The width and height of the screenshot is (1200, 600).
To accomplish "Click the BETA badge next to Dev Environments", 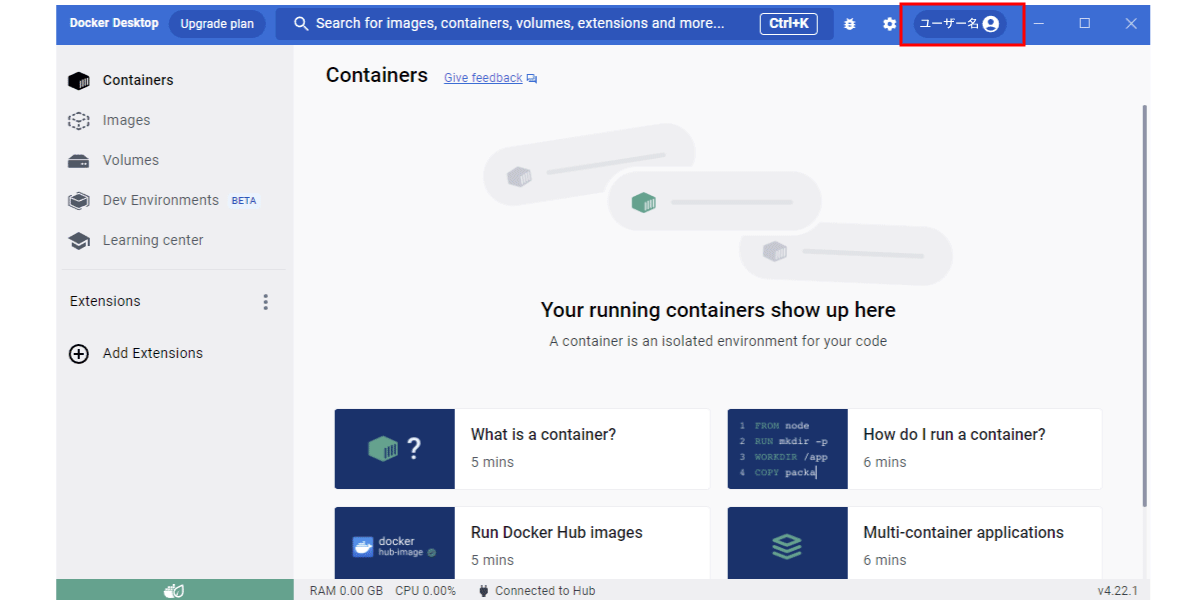I will coord(244,201).
